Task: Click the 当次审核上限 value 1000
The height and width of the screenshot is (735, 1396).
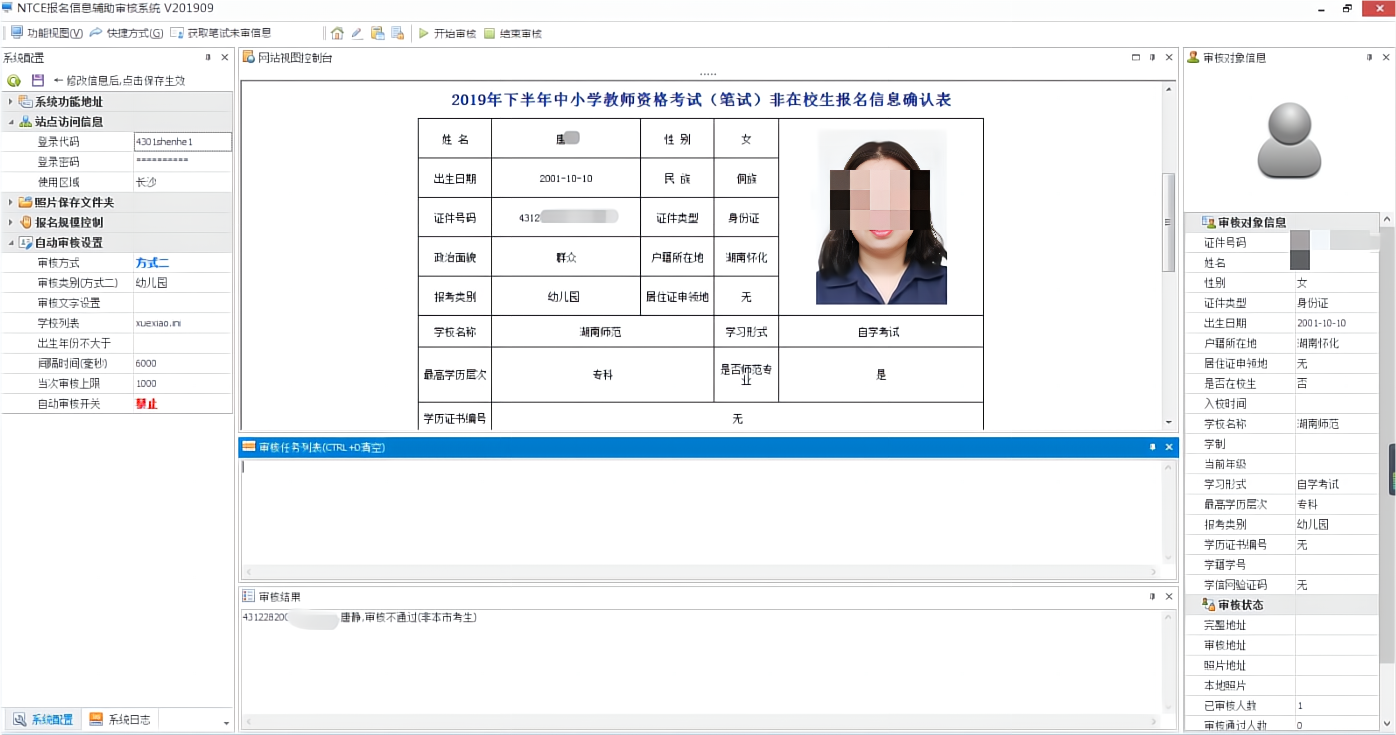Action: tap(182, 383)
